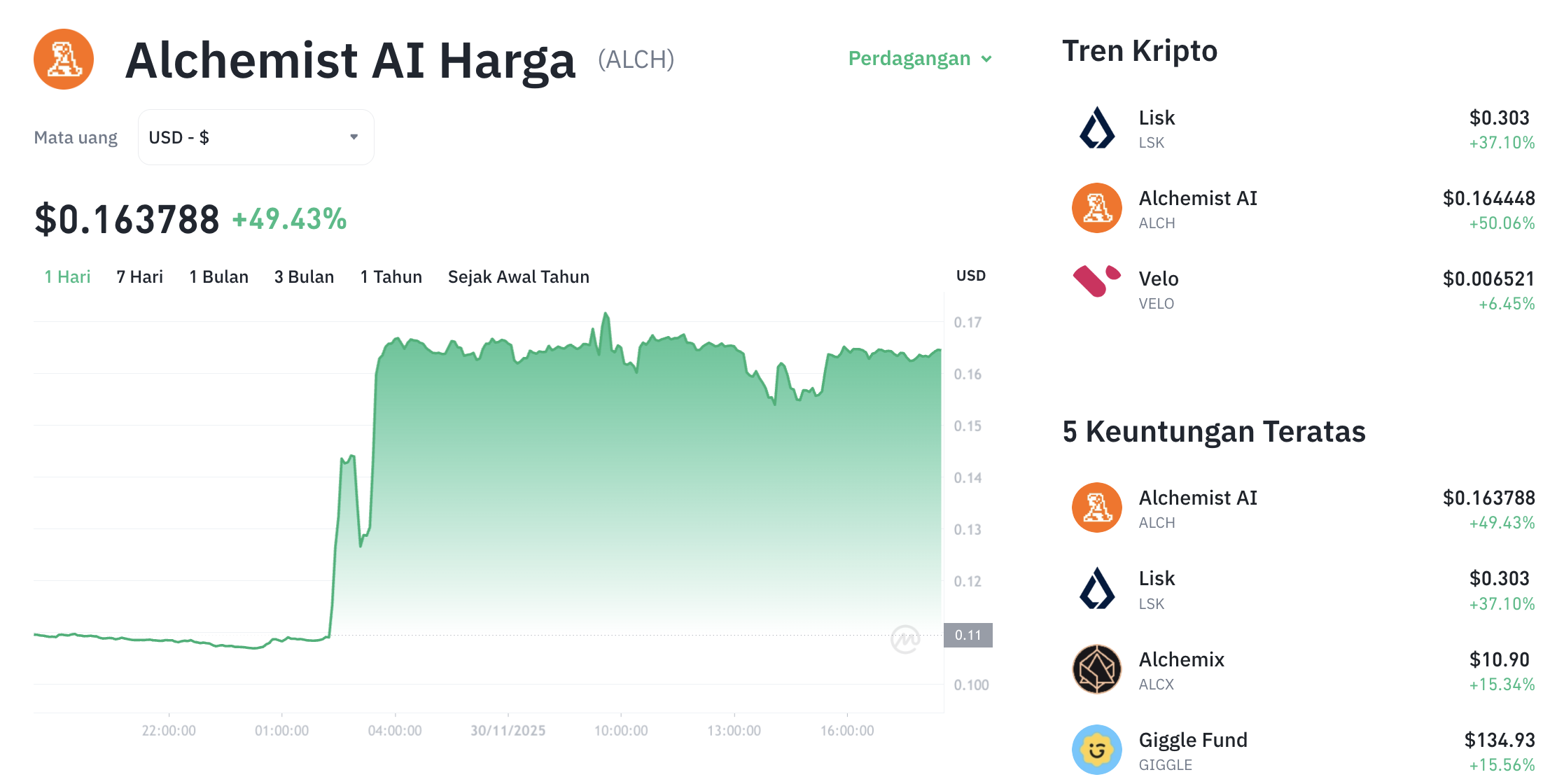Switch to the 7 Hari chart view
This screenshot has width=1543, height=784.
point(139,276)
